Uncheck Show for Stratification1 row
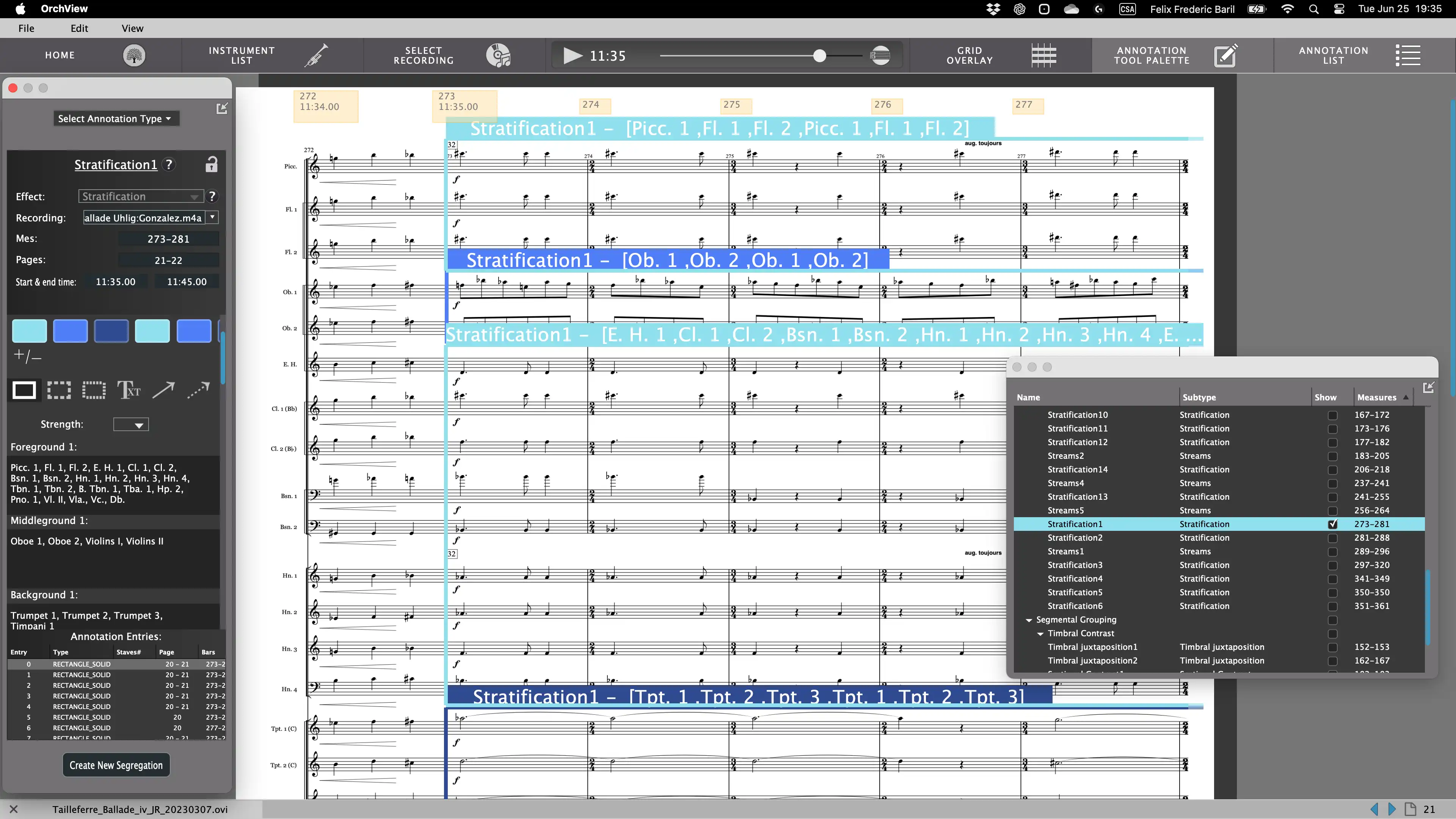The image size is (1456, 819). [x=1332, y=524]
